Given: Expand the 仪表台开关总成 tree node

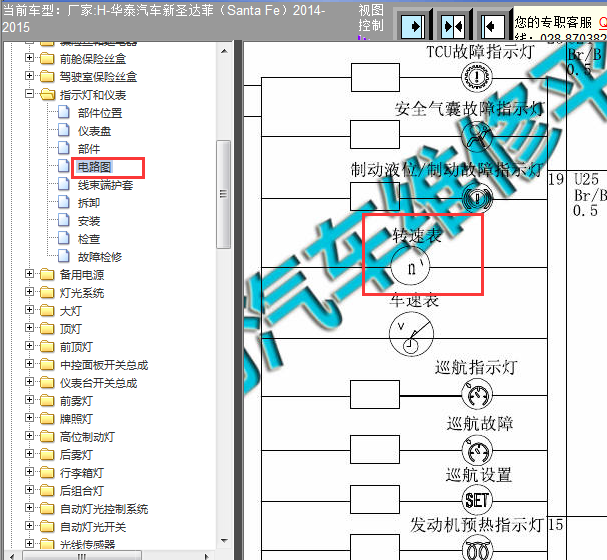Looking at the screenshot, I should (29, 382).
